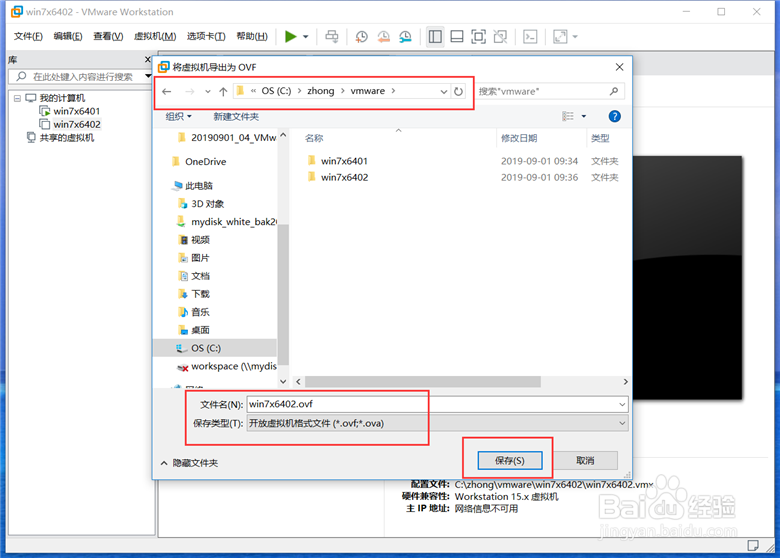Go up one folder level arrow

tap(223, 92)
